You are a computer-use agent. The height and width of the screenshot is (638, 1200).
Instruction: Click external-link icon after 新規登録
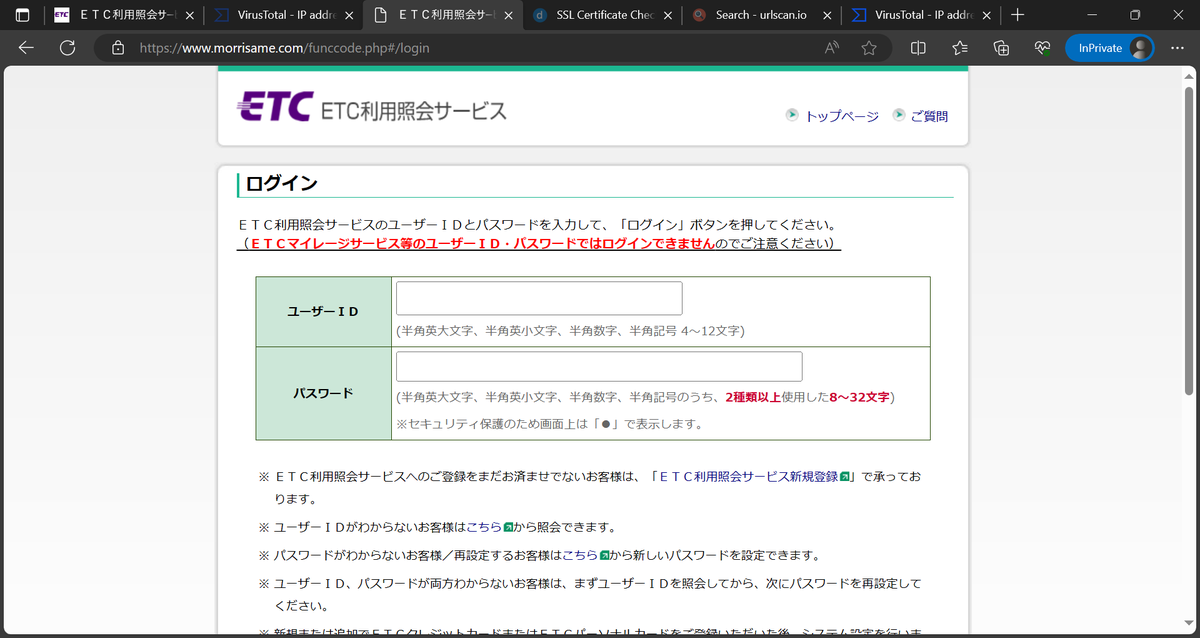[845, 477]
